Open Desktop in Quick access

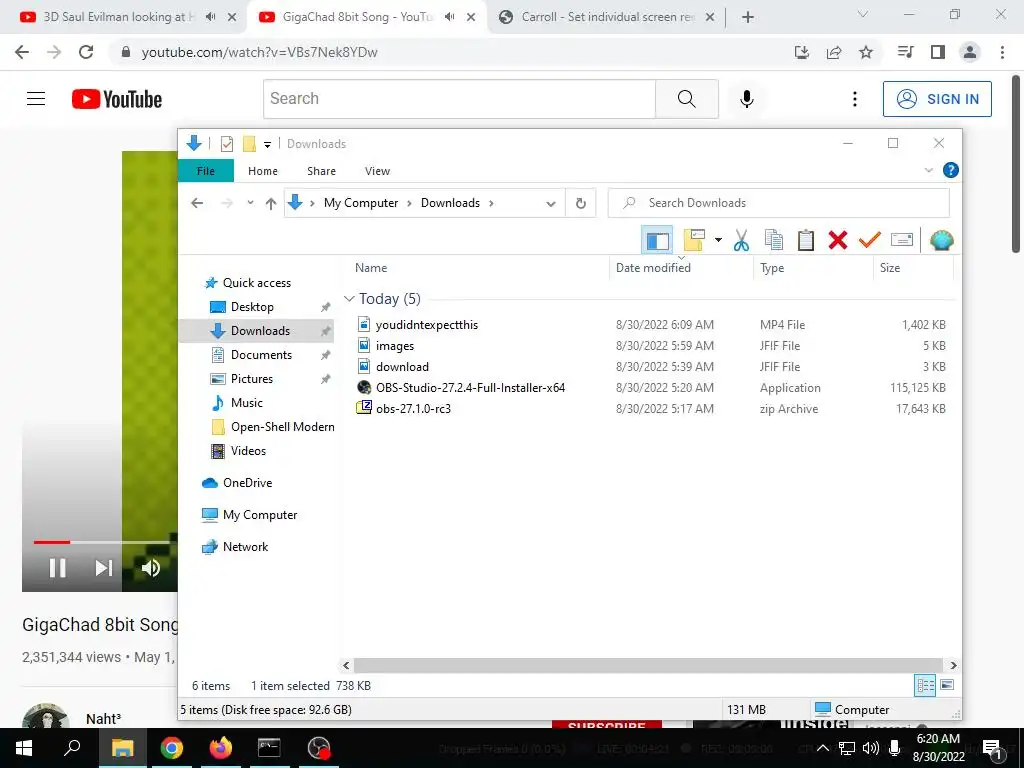click(x=252, y=307)
